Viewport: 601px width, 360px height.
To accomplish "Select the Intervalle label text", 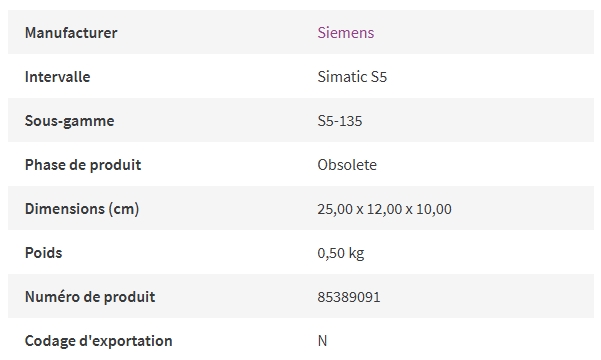I will pos(57,77).
